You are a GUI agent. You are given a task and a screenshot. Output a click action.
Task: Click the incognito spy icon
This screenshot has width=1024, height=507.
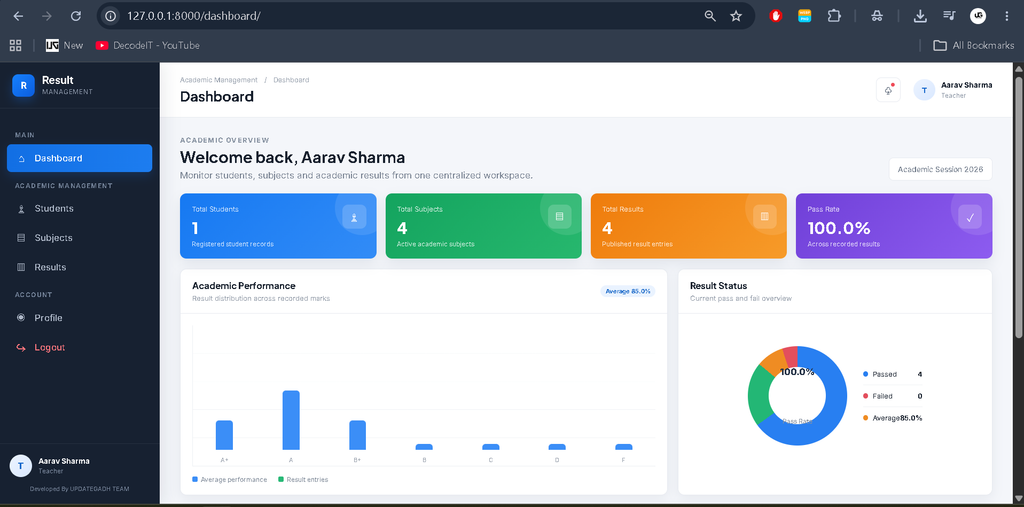tap(877, 16)
